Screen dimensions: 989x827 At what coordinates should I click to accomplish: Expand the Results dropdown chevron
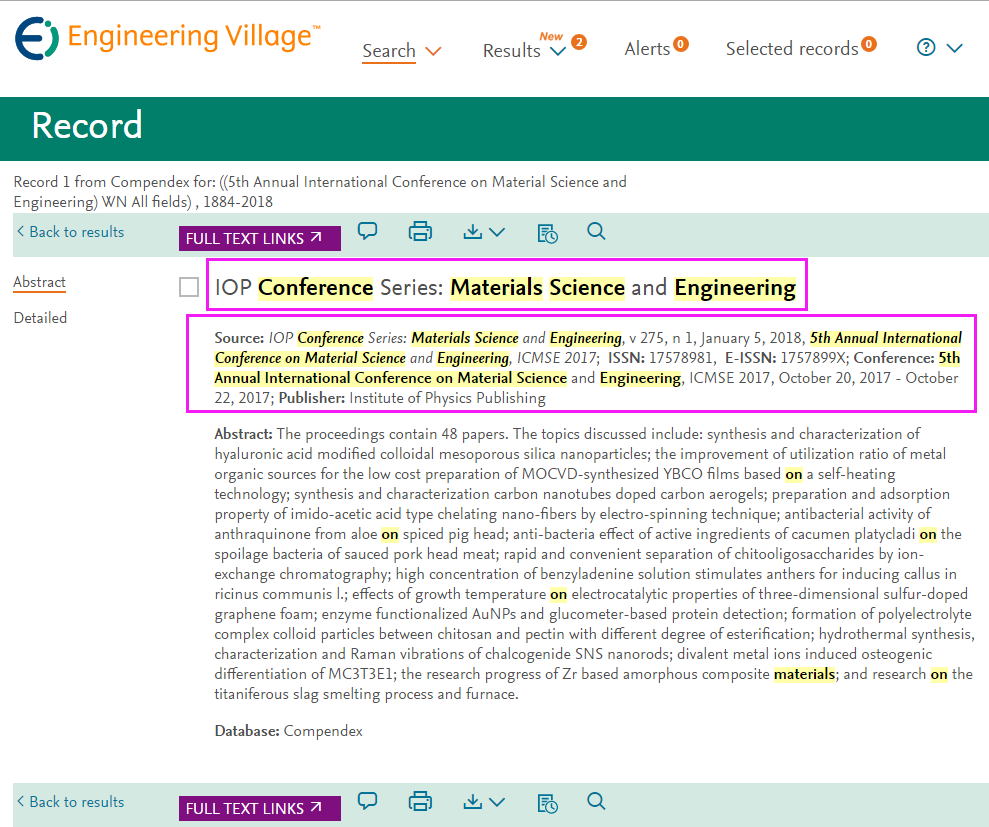tap(558, 51)
